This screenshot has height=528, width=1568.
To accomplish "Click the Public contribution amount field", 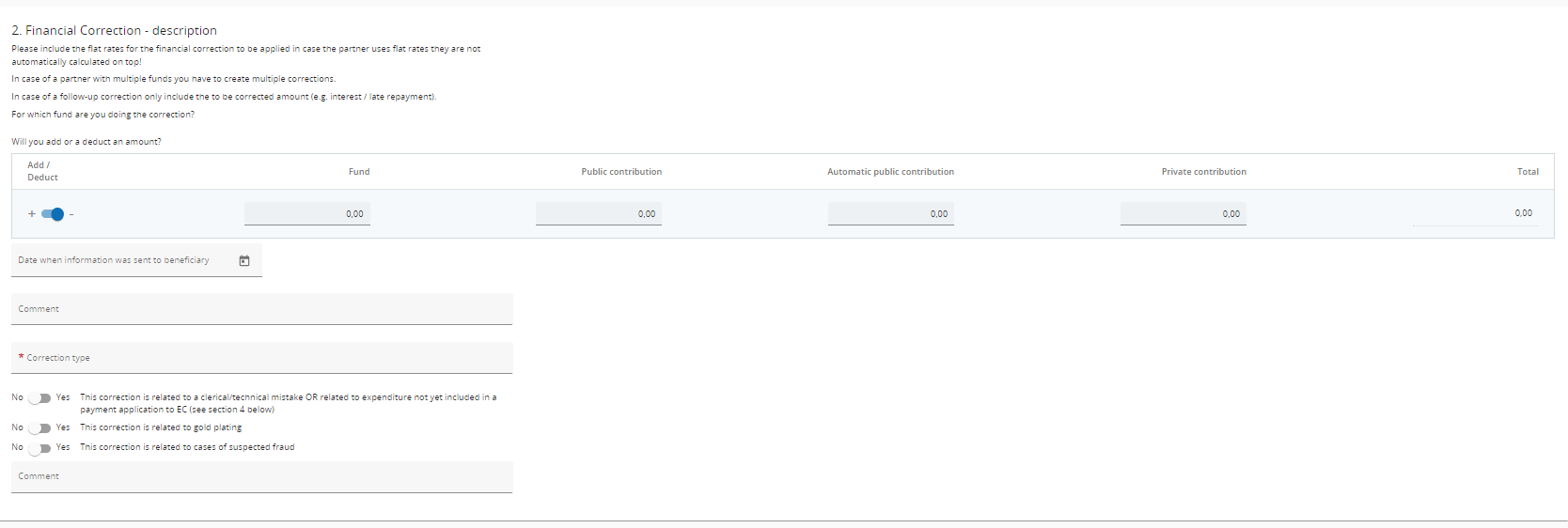I will 598,214.
